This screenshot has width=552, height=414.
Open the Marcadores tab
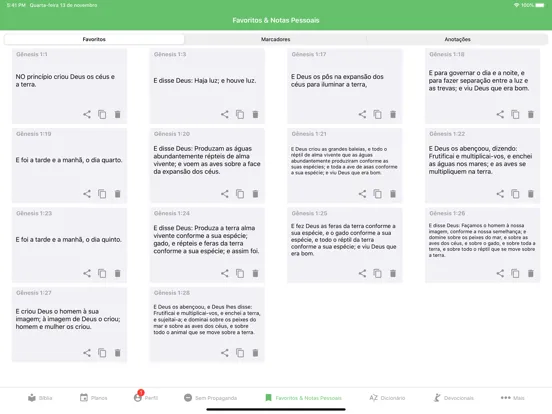276,39
